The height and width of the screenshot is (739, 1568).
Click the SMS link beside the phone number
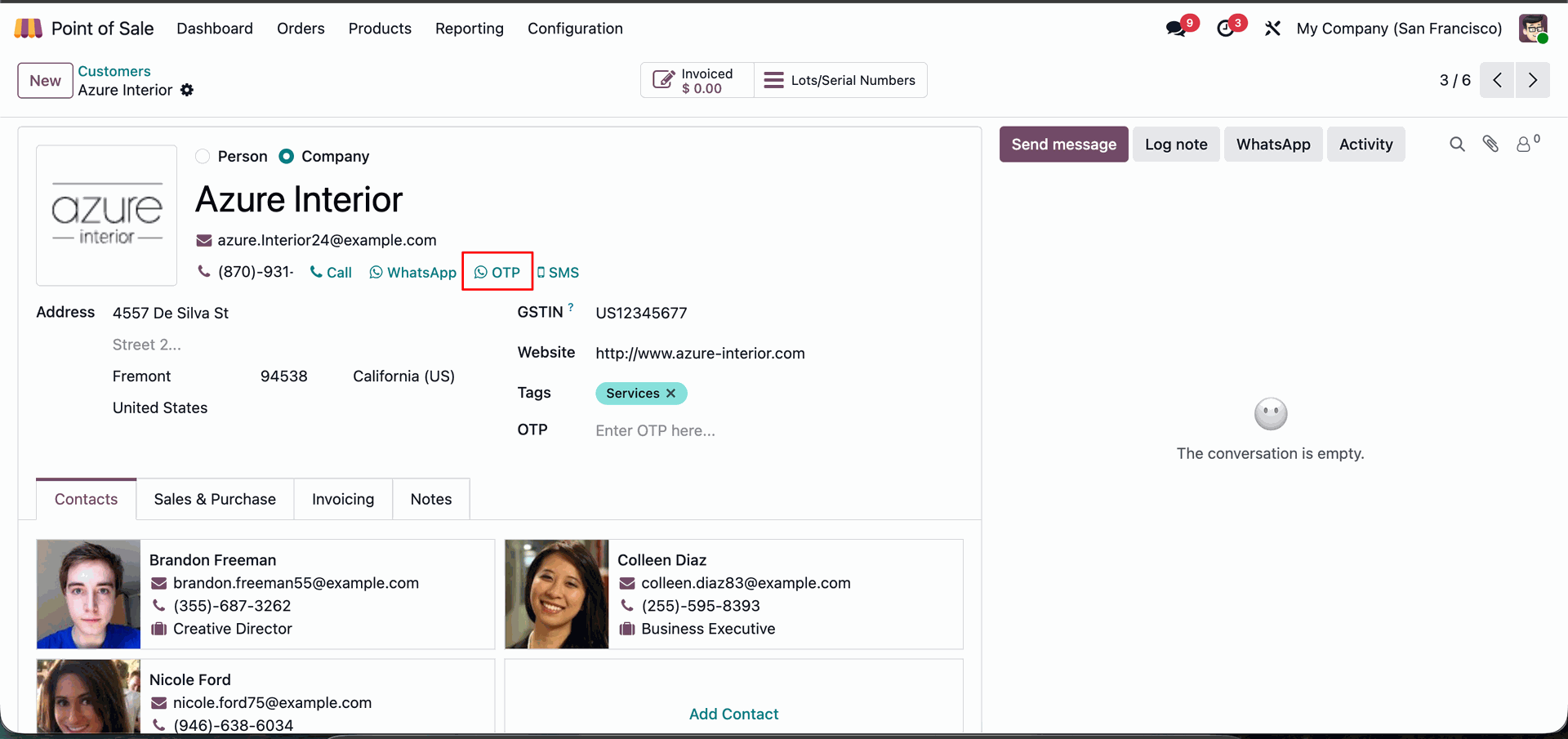tap(559, 273)
